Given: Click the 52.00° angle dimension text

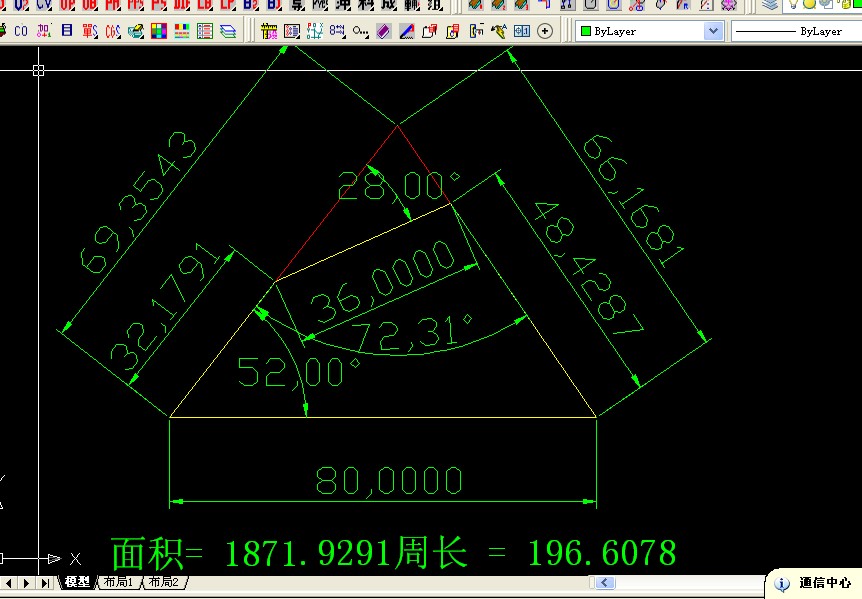Looking at the screenshot, I should click(298, 372).
